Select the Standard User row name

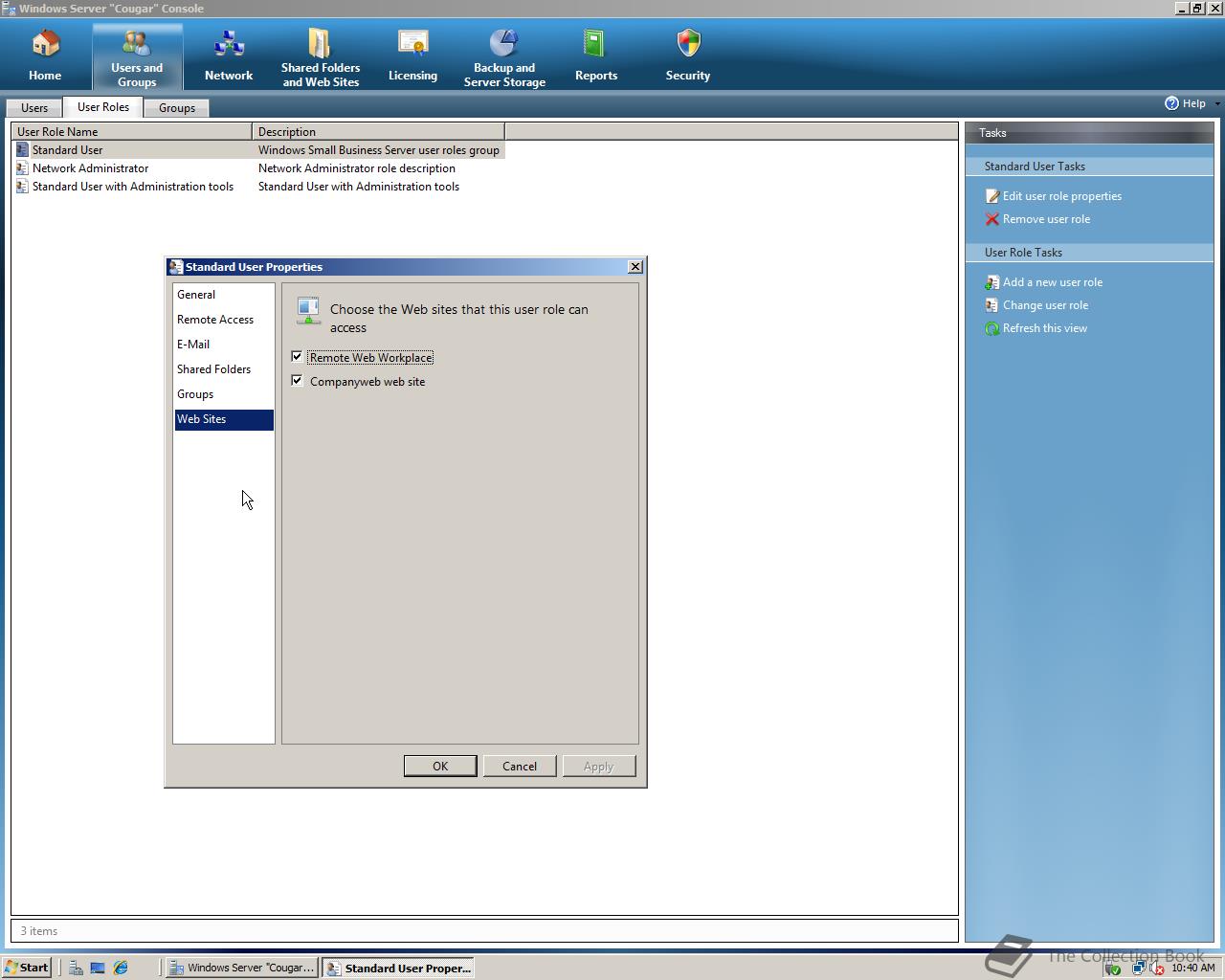(x=67, y=150)
